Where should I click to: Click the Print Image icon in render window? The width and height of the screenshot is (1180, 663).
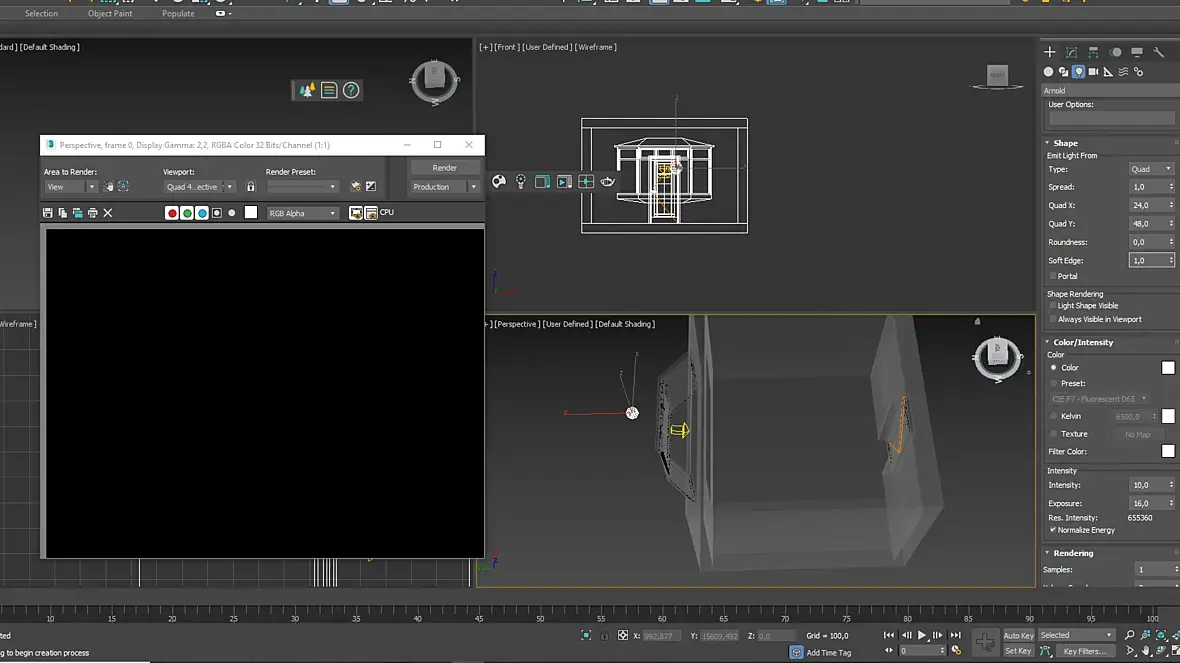pos(93,213)
